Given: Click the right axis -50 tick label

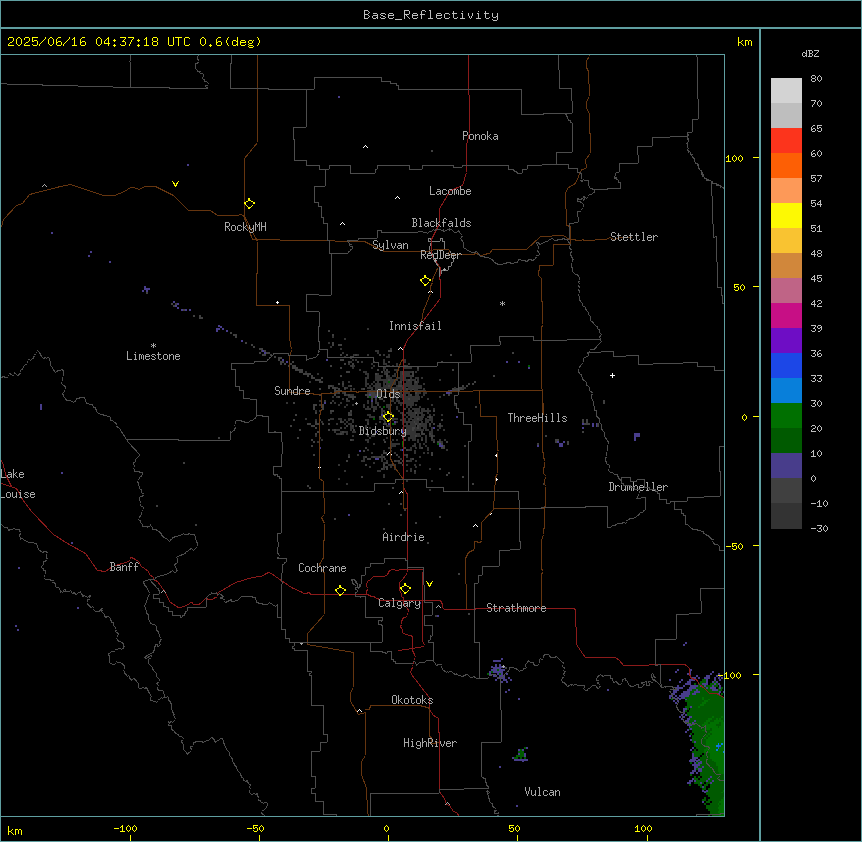Looking at the screenshot, I should 734,546.
